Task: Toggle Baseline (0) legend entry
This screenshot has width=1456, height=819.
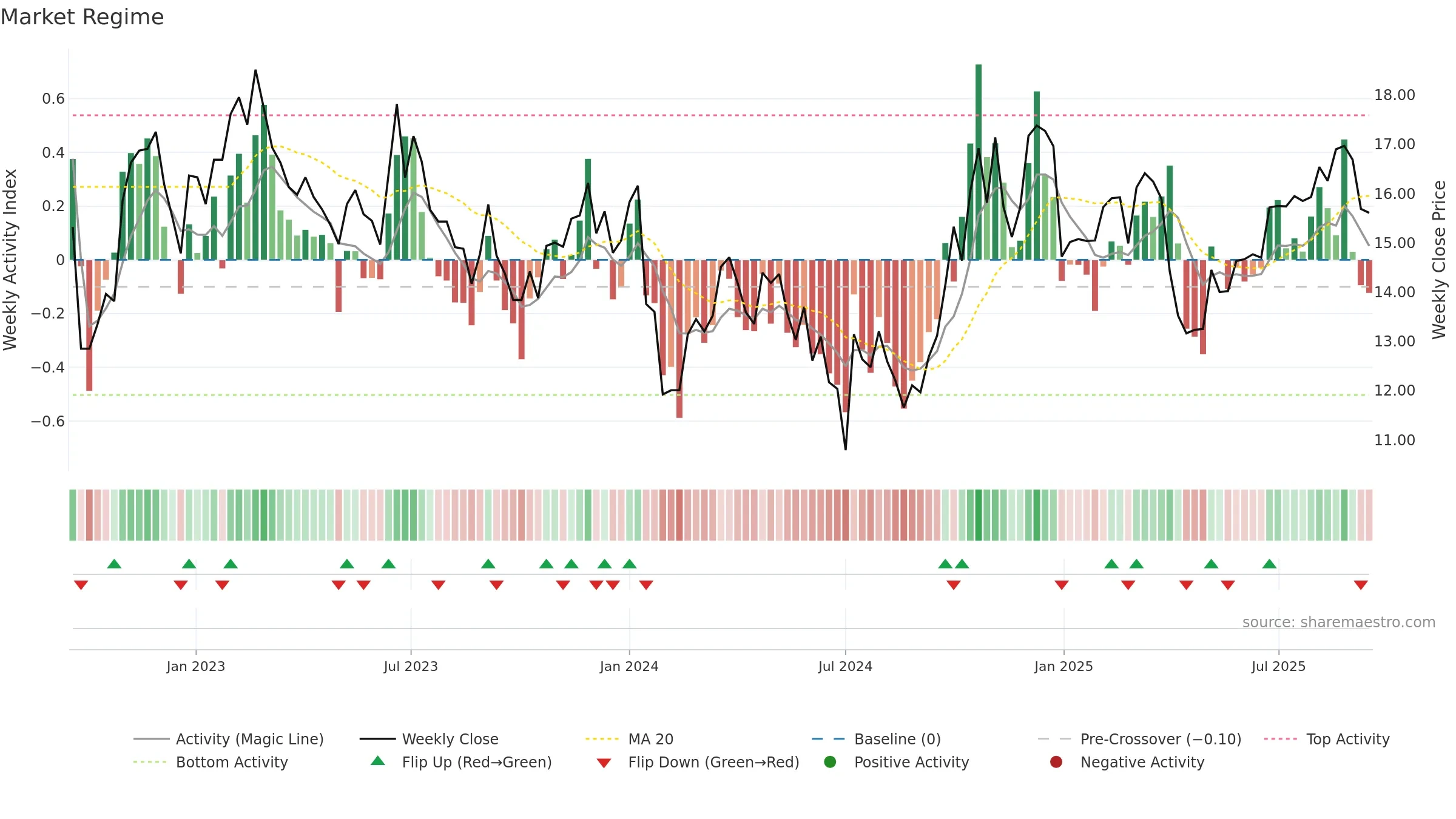Action: 876,739
